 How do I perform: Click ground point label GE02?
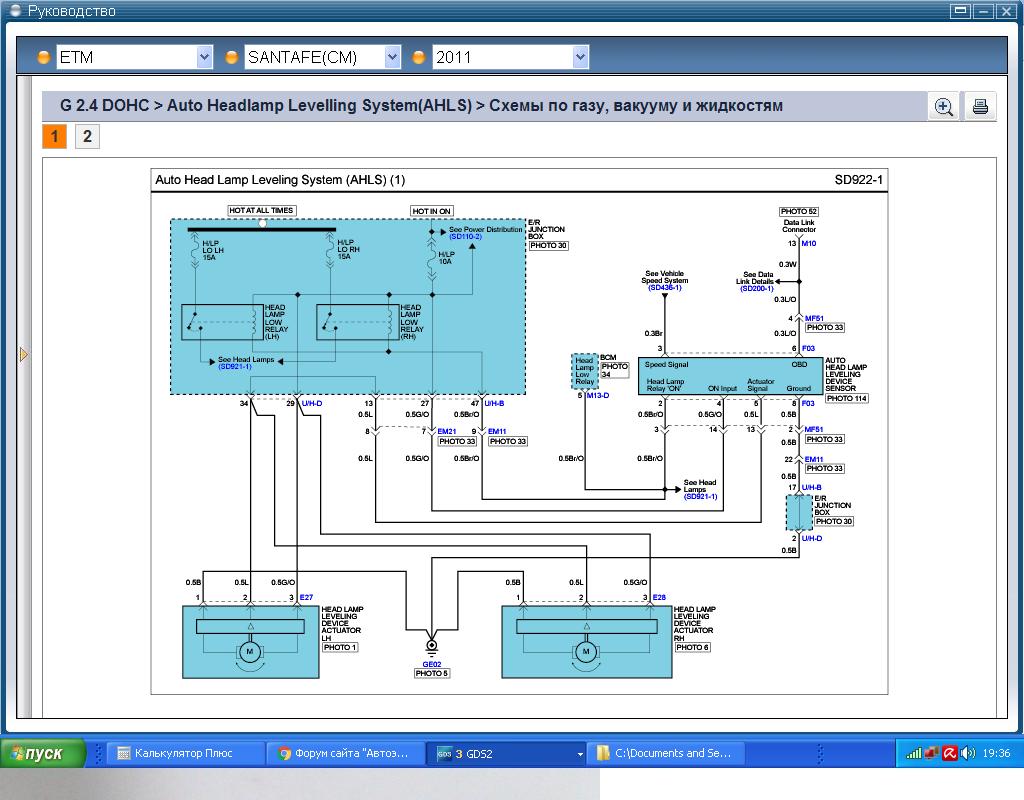click(431, 664)
